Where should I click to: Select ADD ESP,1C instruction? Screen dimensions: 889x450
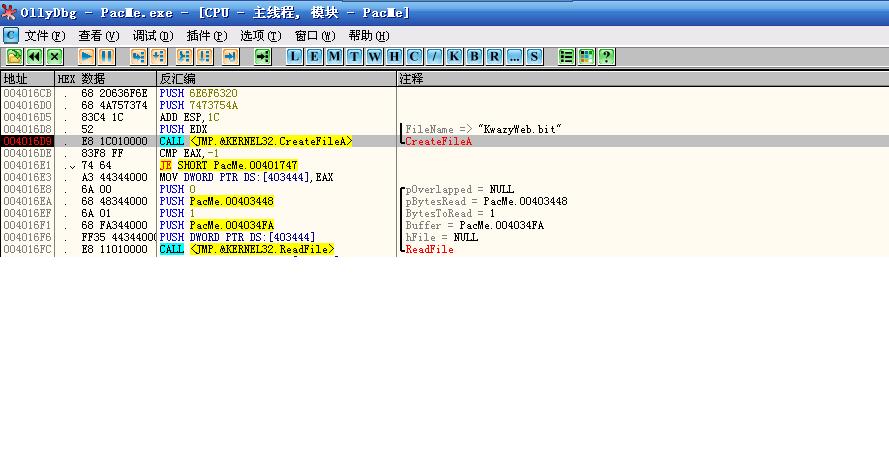[x=189, y=117]
